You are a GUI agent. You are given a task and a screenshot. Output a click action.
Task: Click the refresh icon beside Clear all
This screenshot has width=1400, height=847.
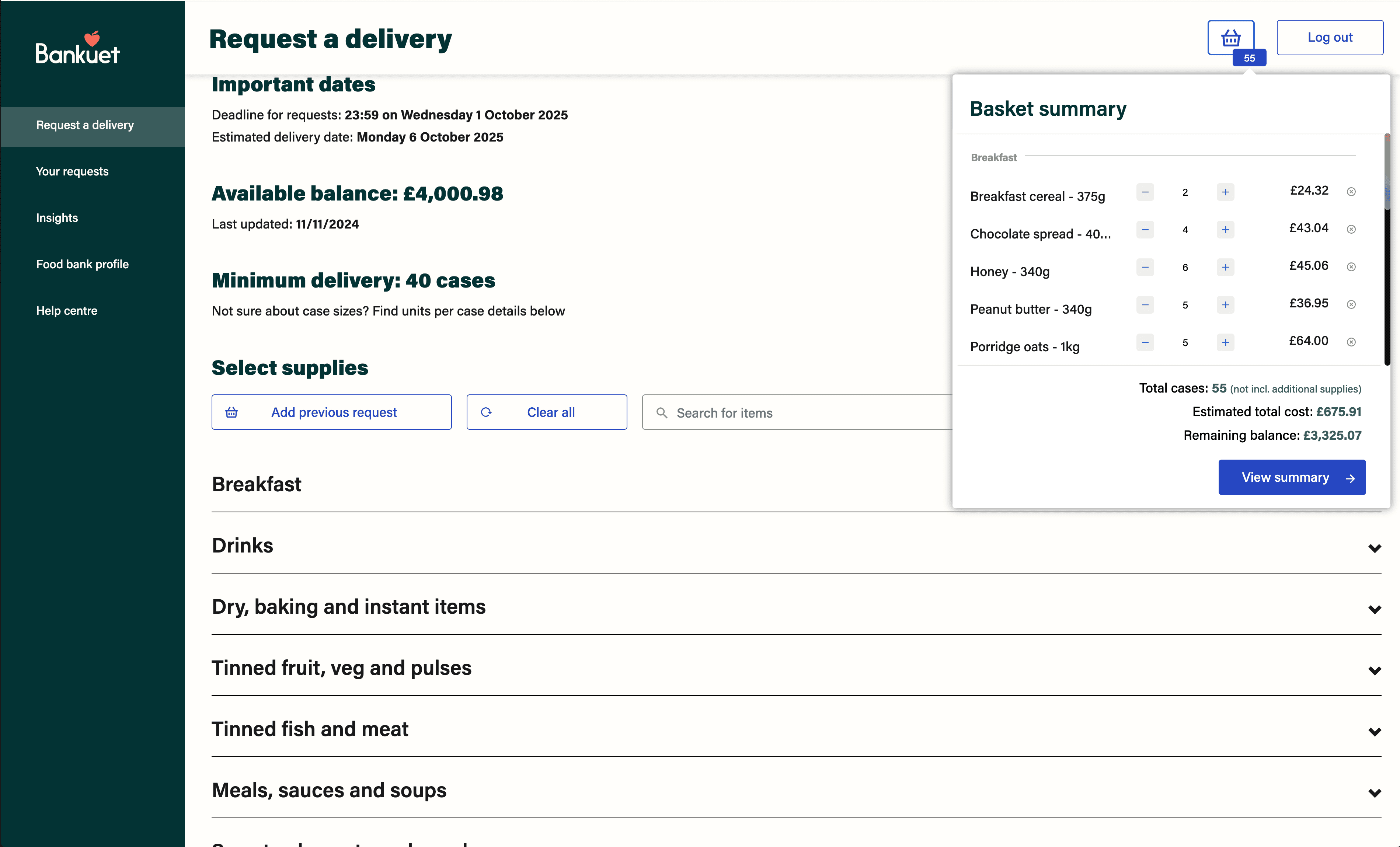pos(486,412)
